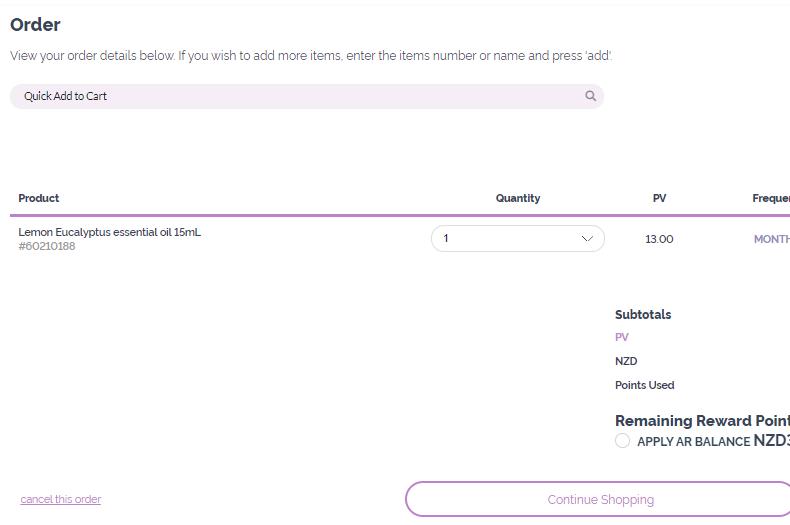Click the Product column header
The image size is (790, 525).
pyautogui.click(x=39, y=198)
